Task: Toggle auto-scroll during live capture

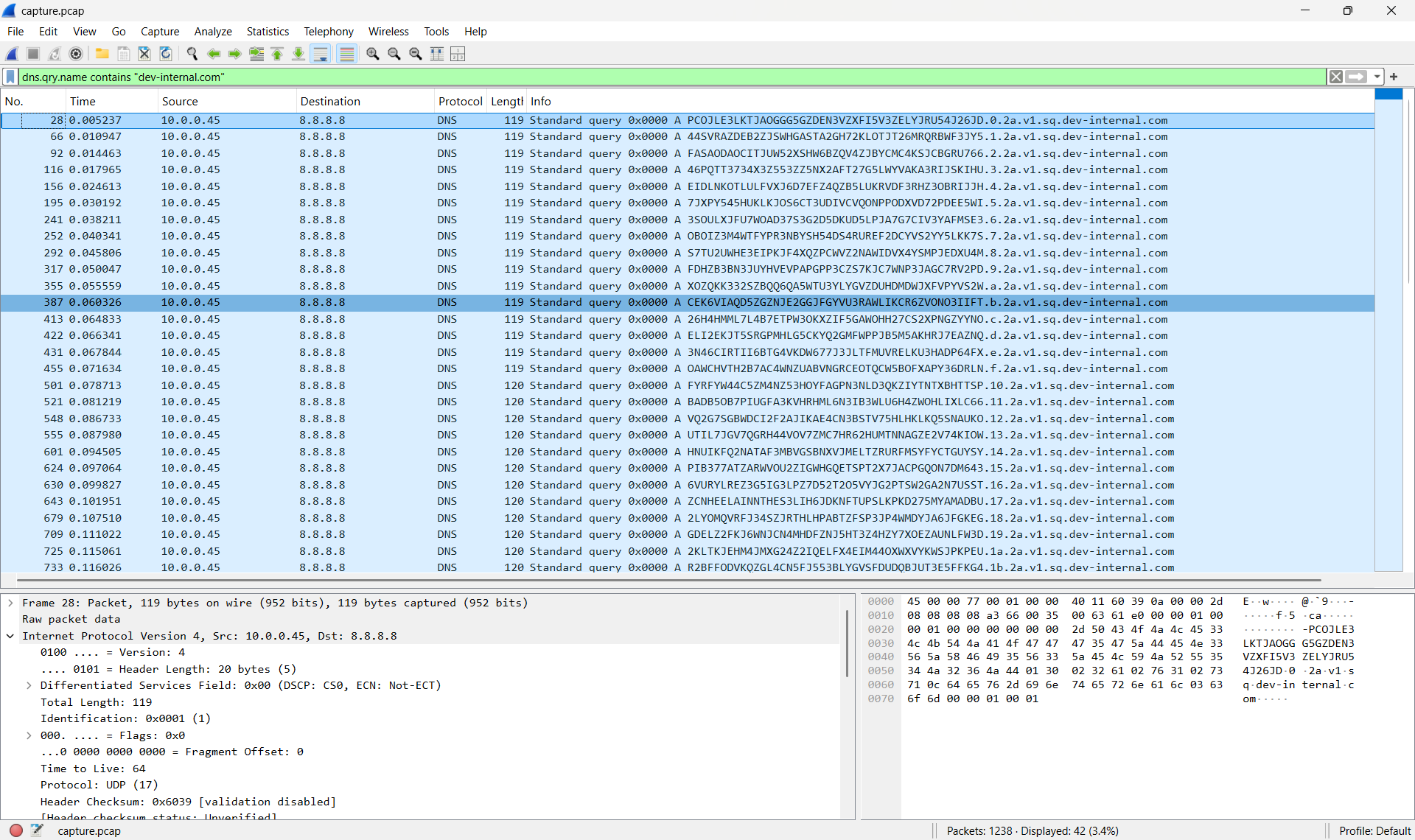Action: pos(321,54)
